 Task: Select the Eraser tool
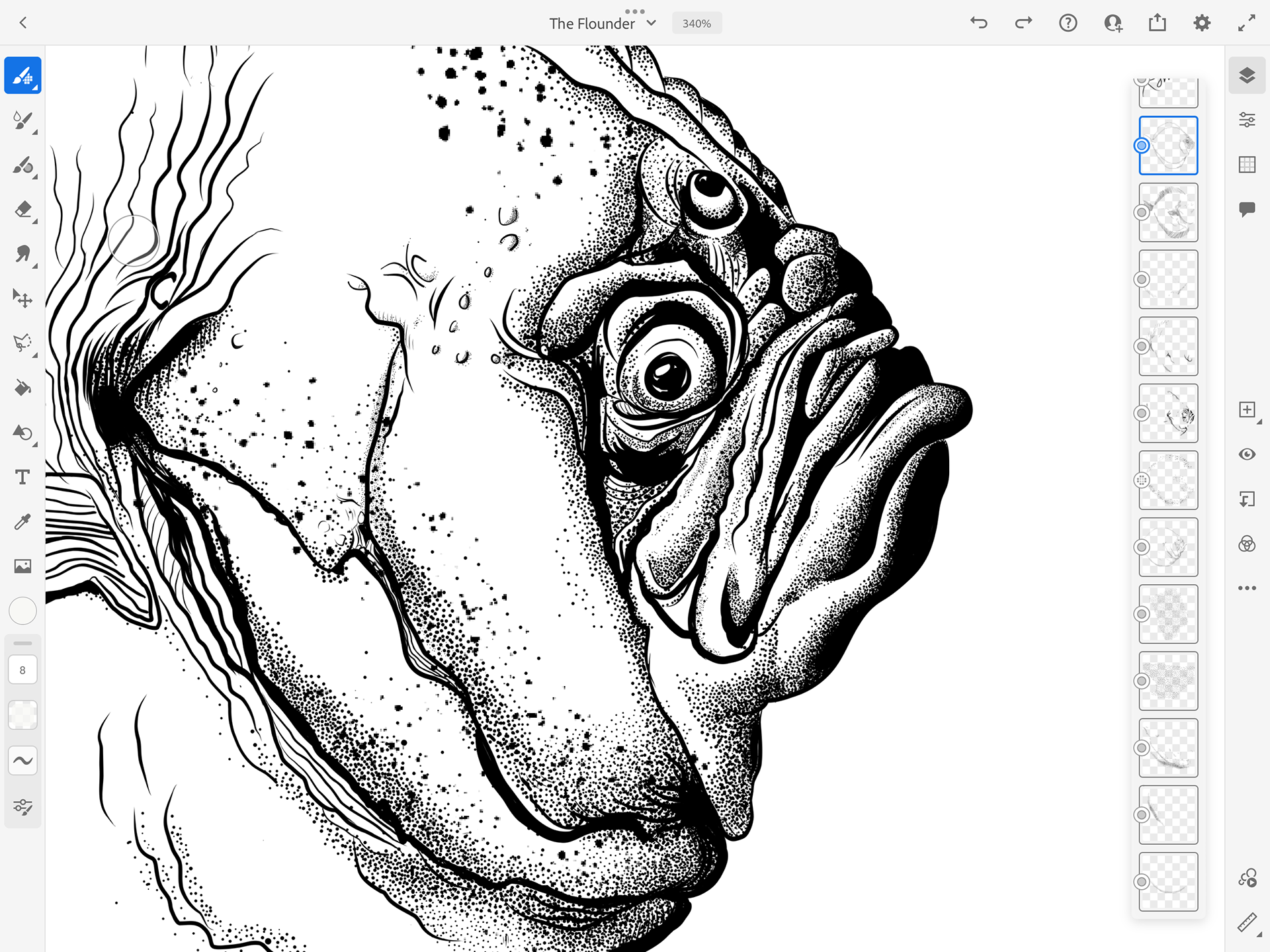22,210
